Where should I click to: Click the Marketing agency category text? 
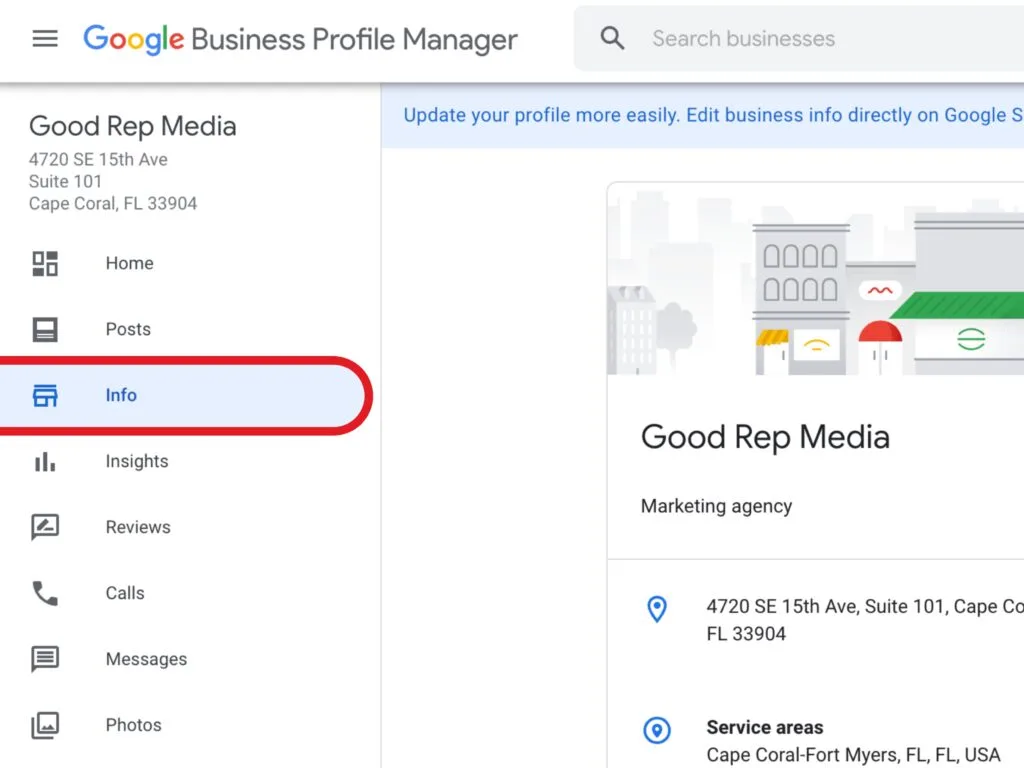(x=716, y=506)
